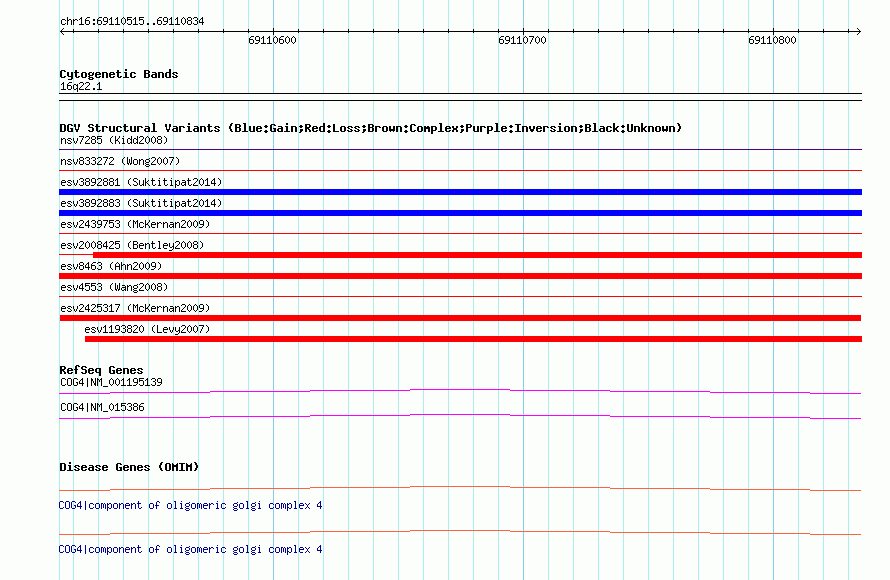Open variant esv3892883 (Suktitipat2014)

[x=141, y=203]
